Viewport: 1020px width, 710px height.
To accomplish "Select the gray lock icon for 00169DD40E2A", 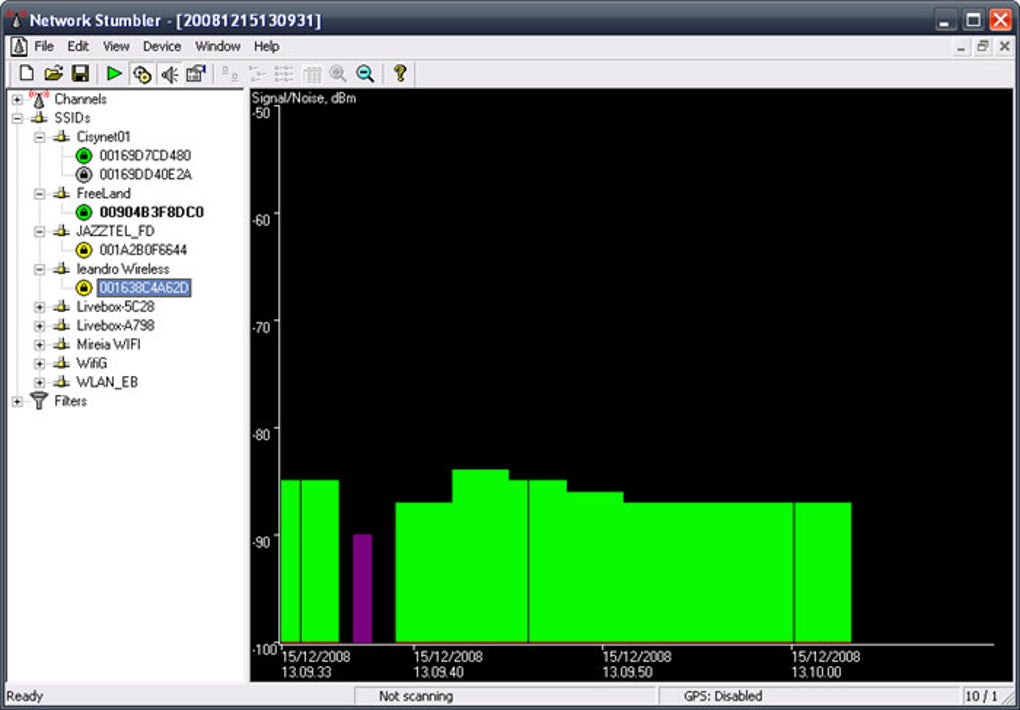I will click(83, 174).
